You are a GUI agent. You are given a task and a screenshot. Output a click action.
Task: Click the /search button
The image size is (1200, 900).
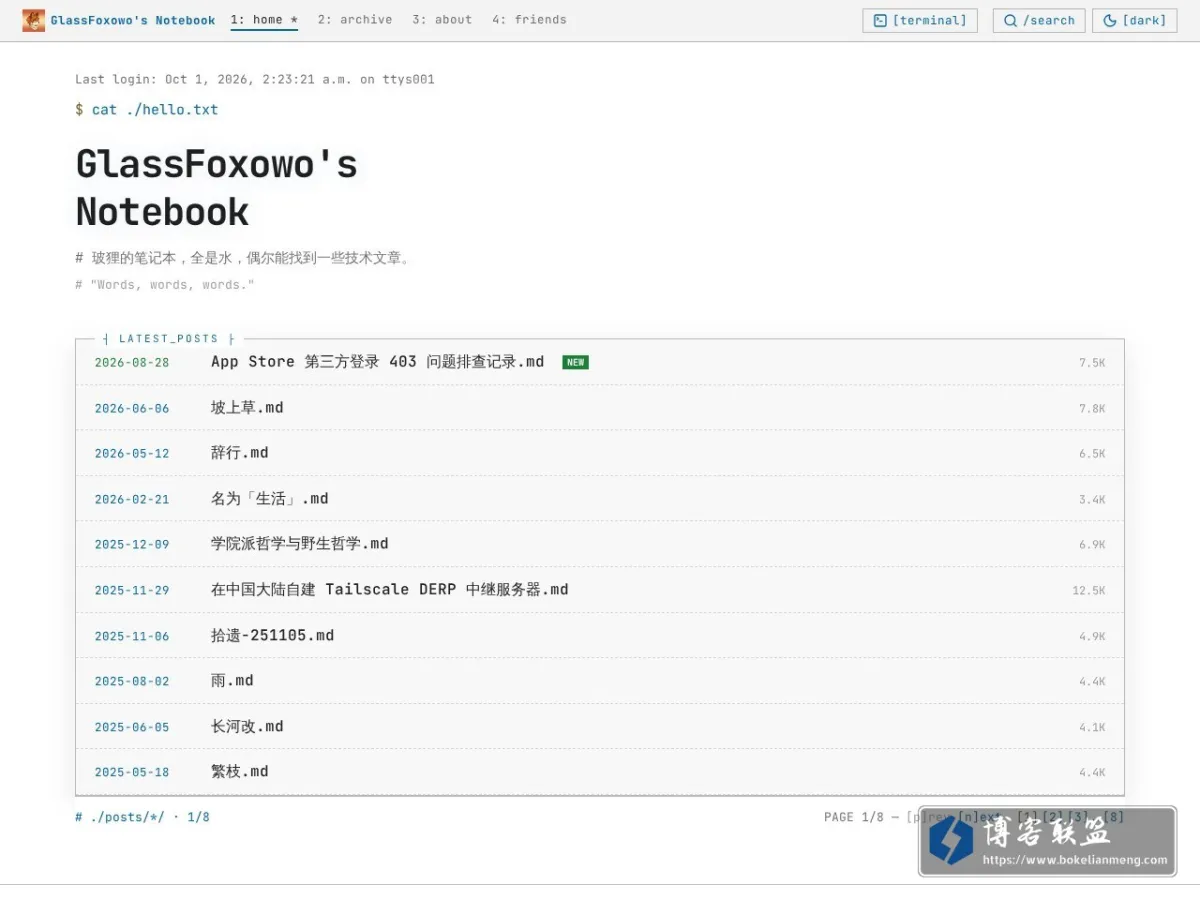[1039, 20]
